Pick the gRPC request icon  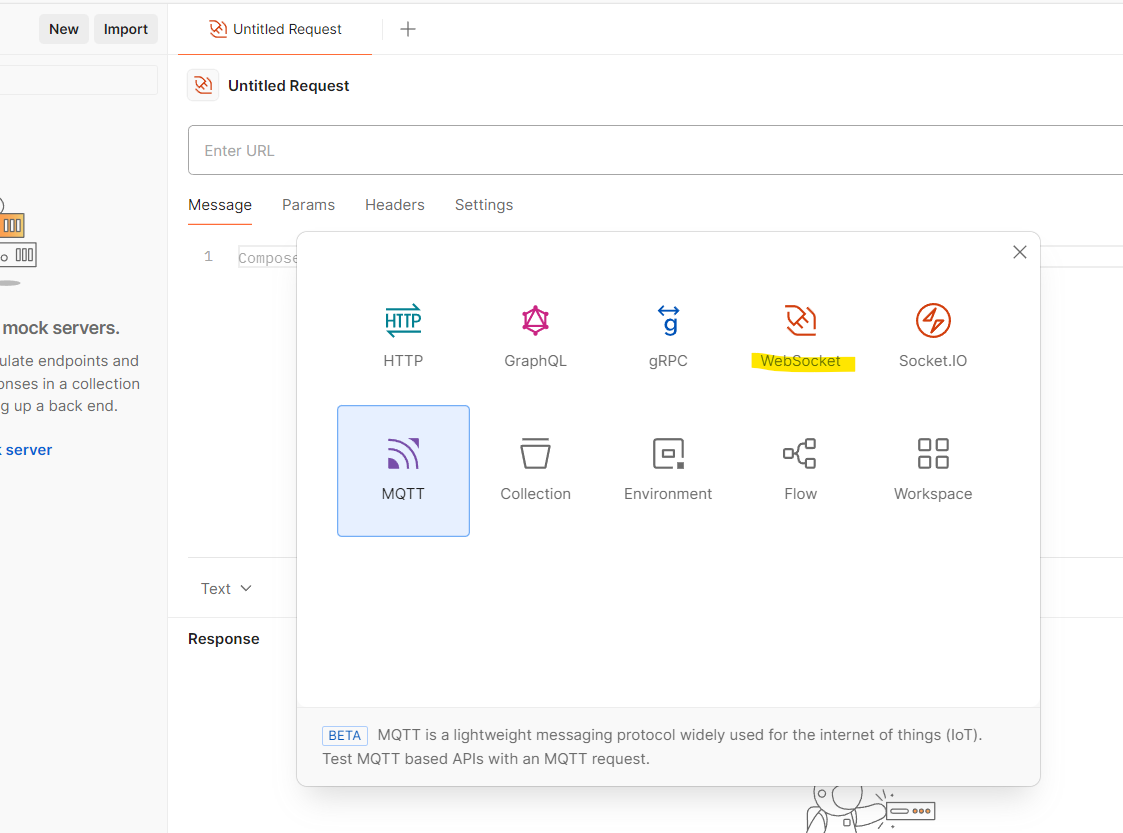[x=668, y=320]
